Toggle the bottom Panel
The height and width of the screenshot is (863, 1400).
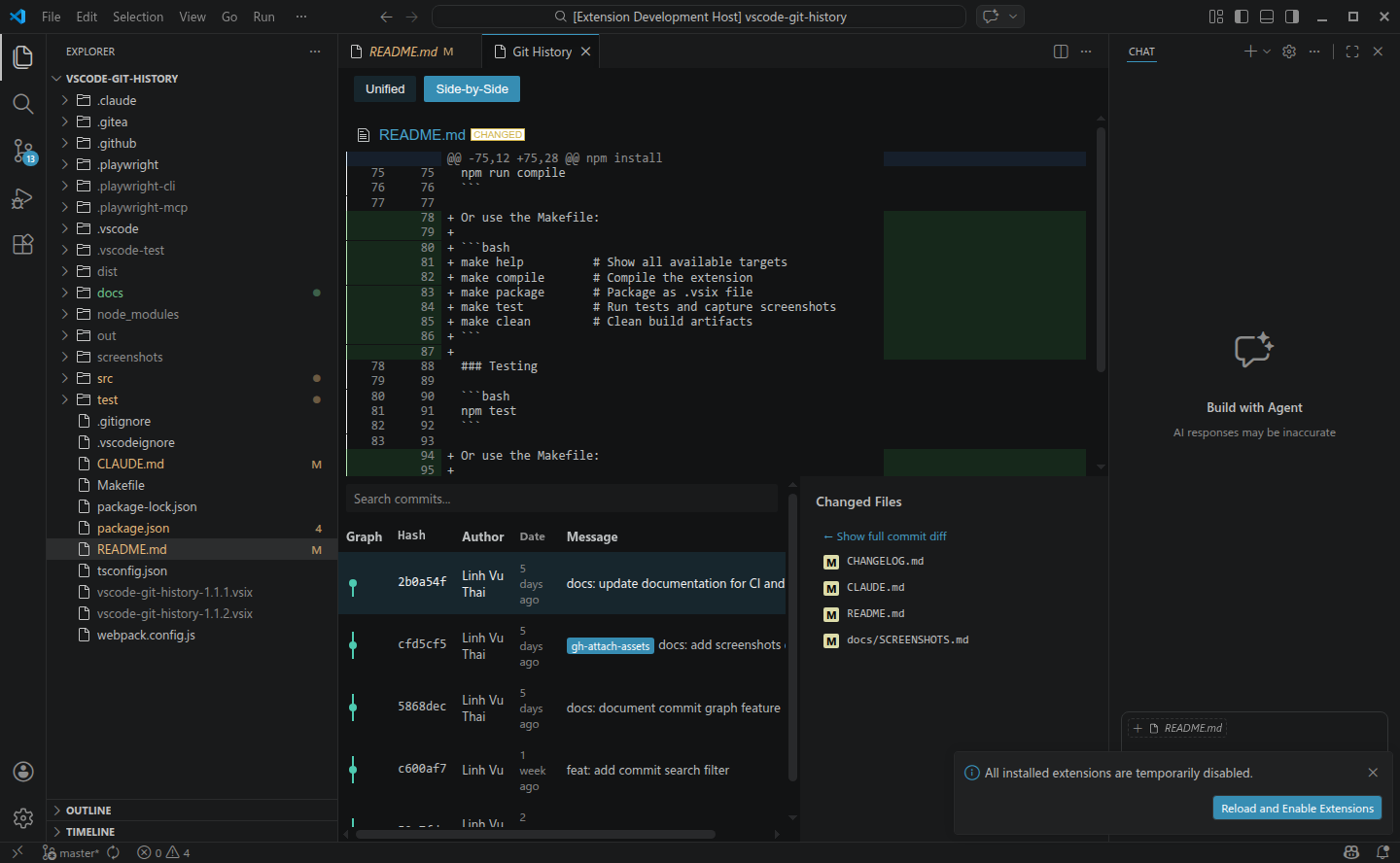point(1267,17)
